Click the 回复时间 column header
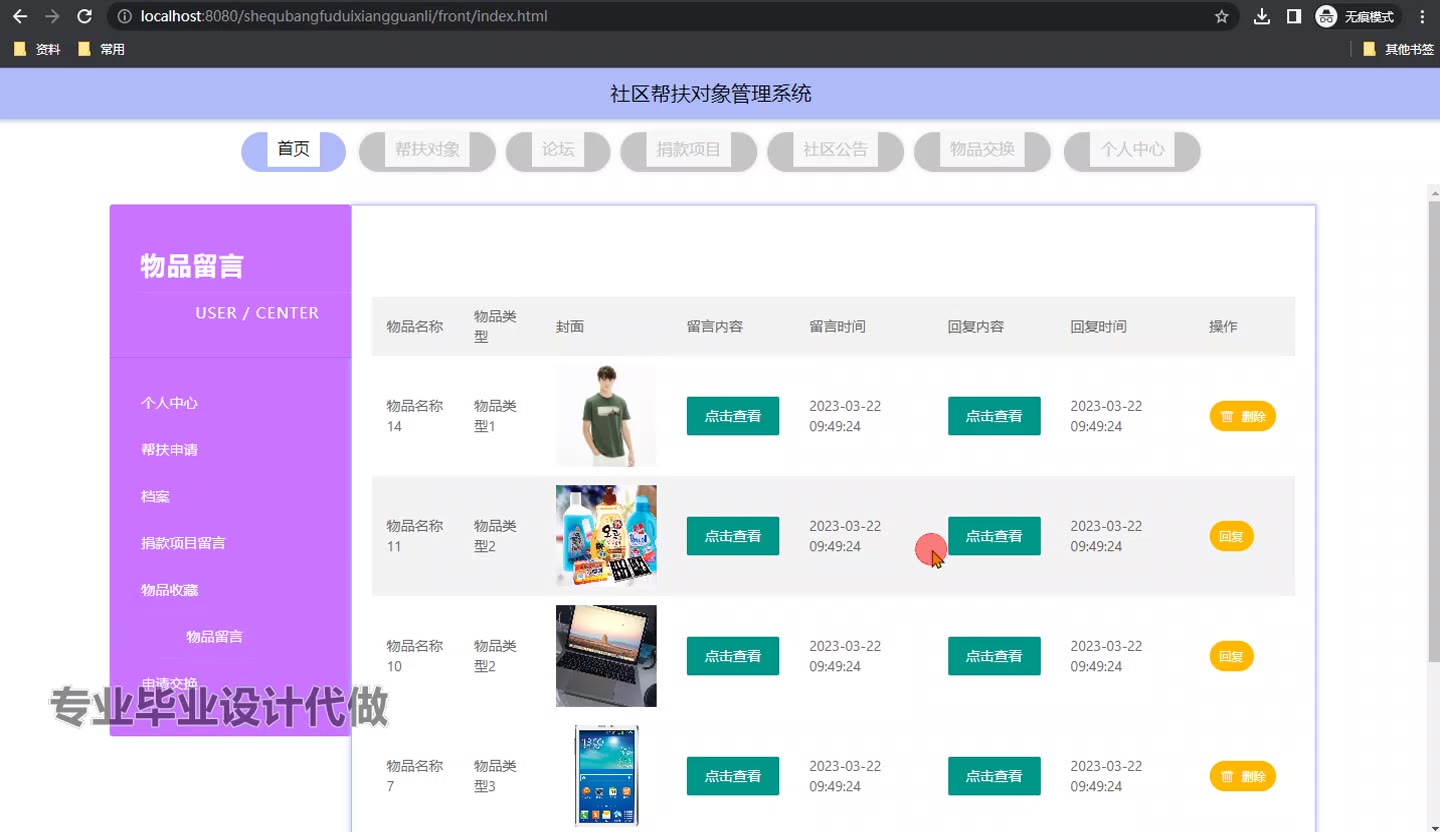Viewport: 1440px width, 832px height. [1099, 326]
